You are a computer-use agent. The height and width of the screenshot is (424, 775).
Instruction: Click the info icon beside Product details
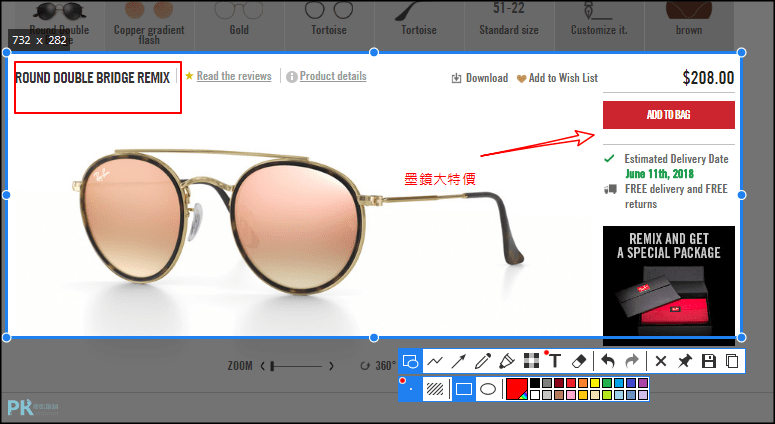(x=292, y=77)
